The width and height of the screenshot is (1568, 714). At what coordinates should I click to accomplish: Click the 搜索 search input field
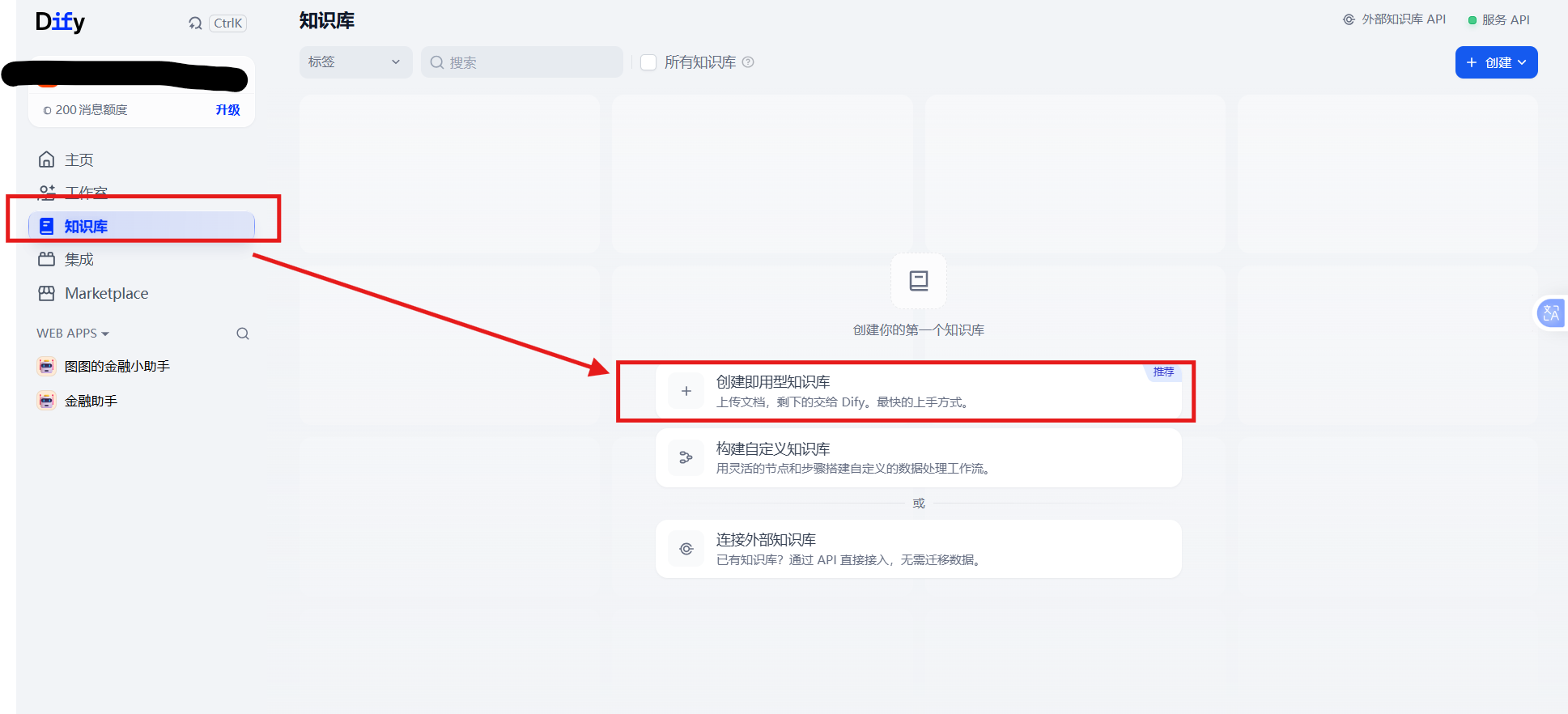coord(522,62)
